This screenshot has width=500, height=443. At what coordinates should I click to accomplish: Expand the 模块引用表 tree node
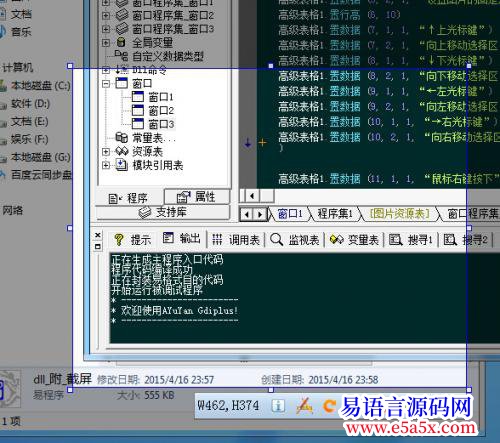pos(106,165)
